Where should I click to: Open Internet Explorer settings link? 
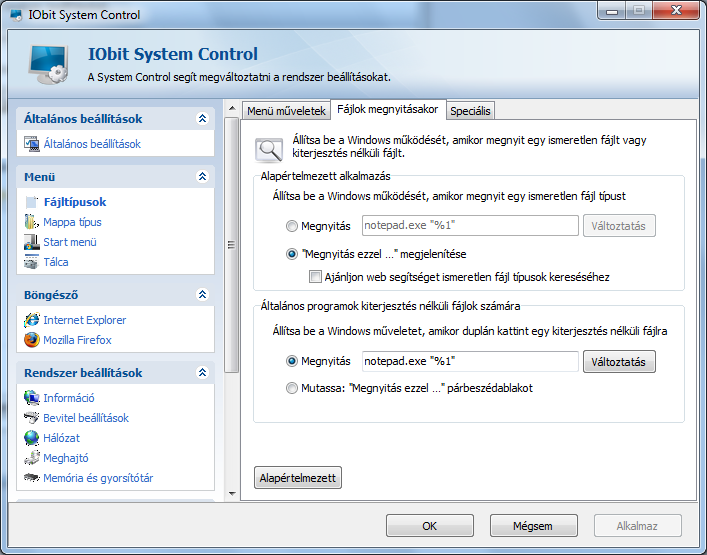click(x=85, y=320)
